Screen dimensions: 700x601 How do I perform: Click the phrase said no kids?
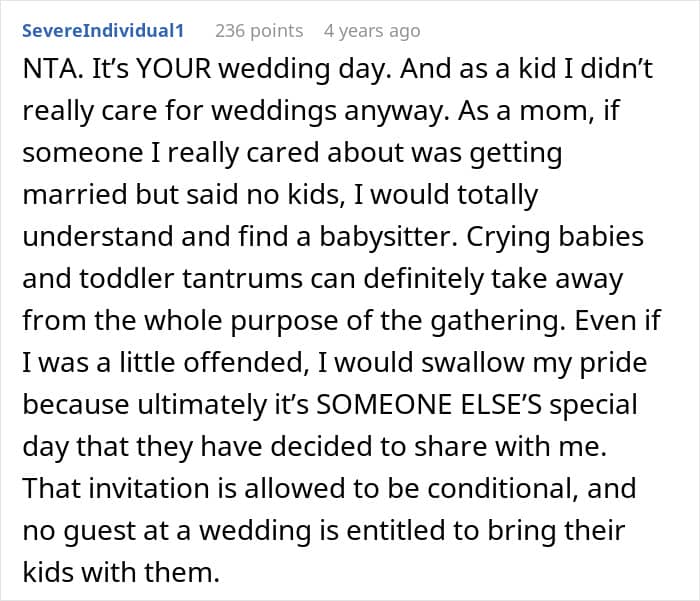[x=266, y=195]
